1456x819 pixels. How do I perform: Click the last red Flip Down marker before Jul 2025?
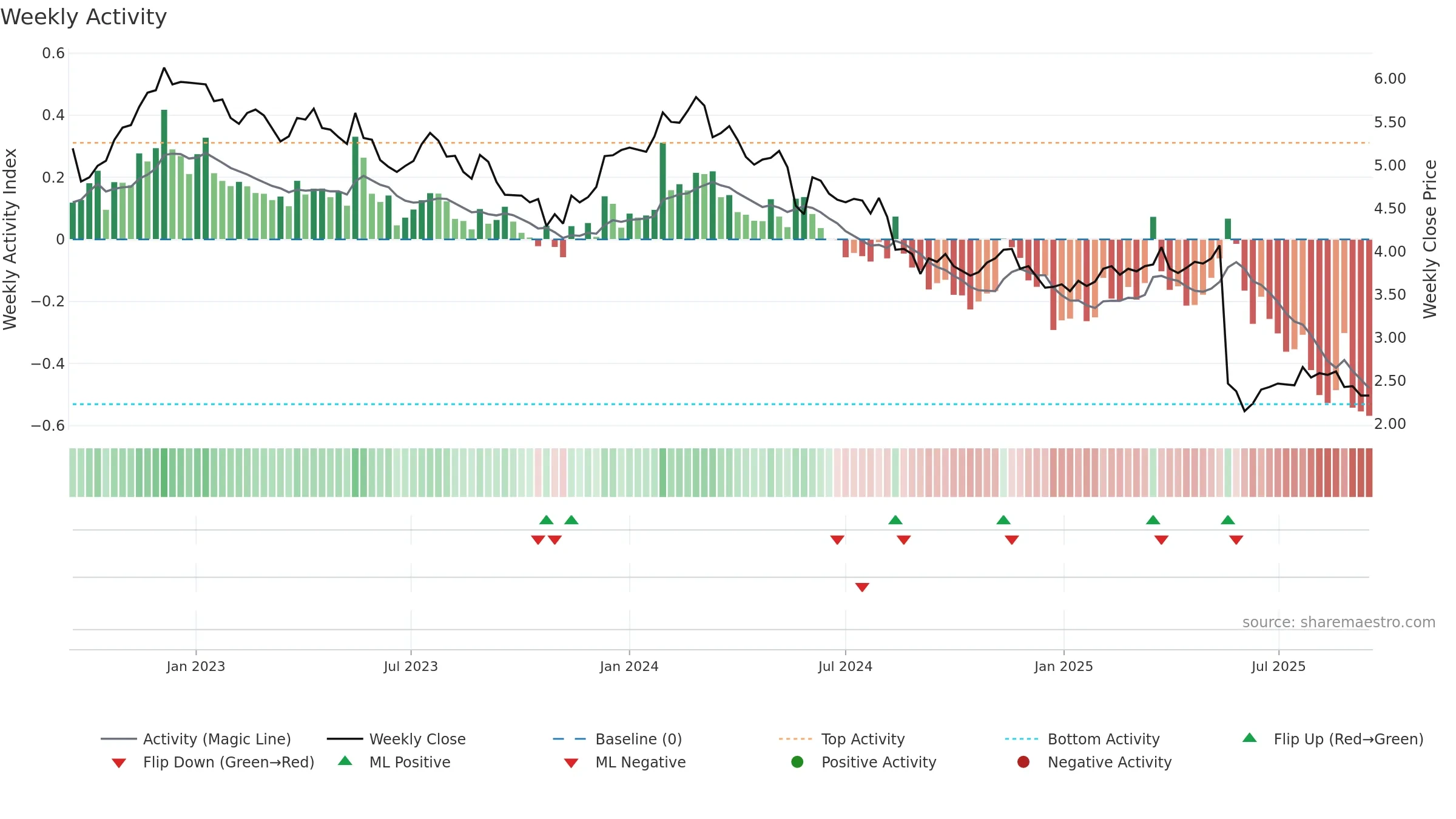coord(1236,540)
